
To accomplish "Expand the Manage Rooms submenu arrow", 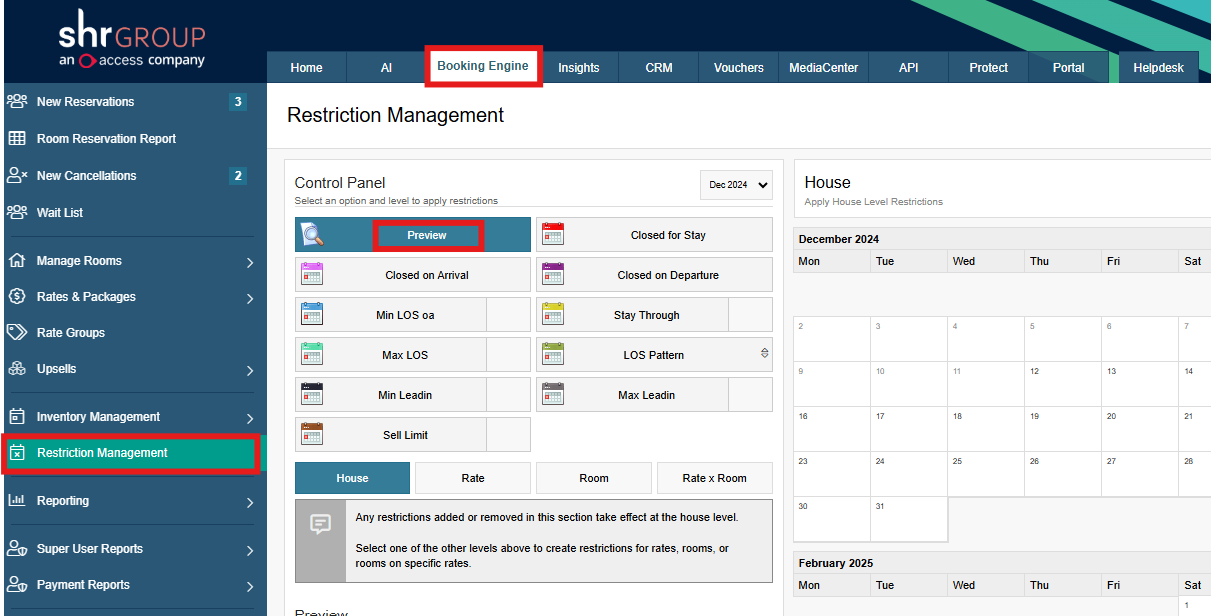I will point(250,262).
